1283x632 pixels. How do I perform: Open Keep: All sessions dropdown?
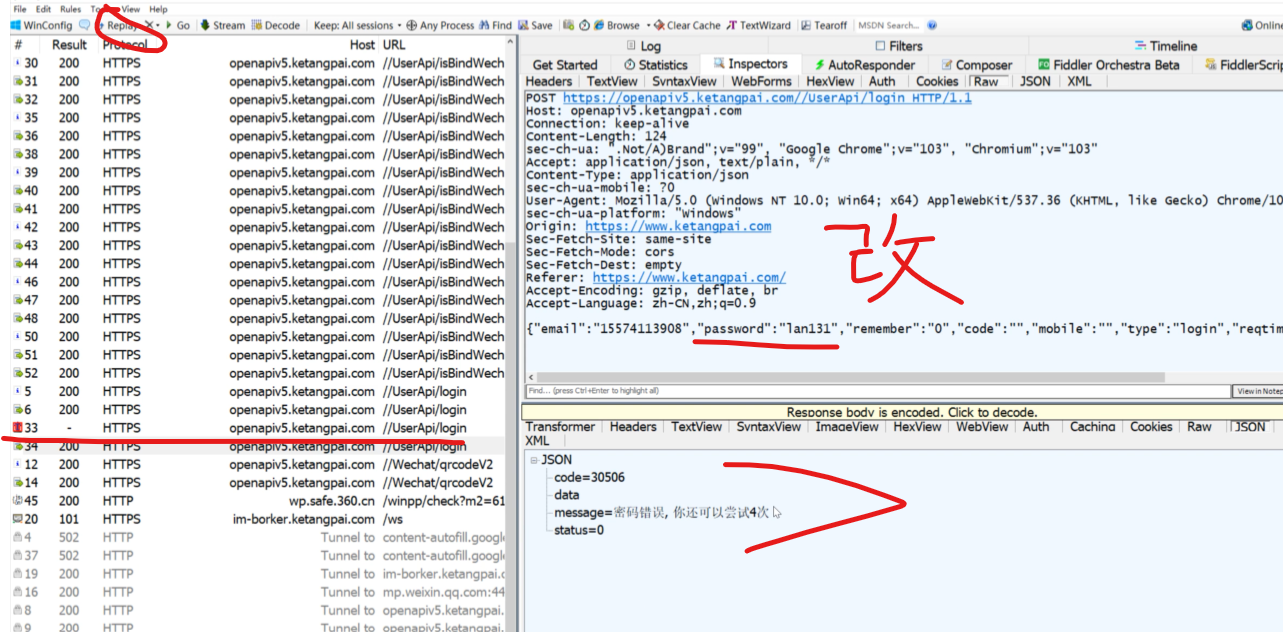point(358,25)
